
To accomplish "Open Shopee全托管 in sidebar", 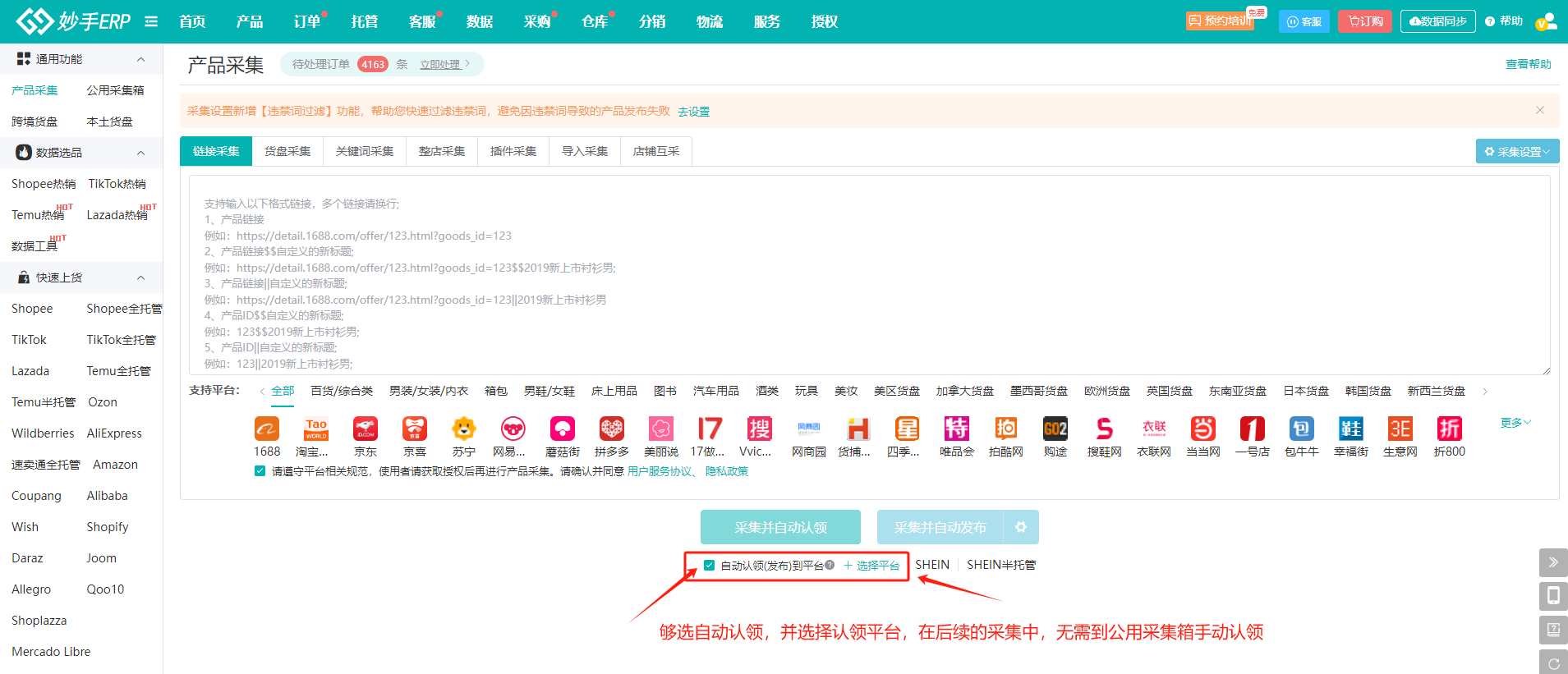I will coord(124,309).
